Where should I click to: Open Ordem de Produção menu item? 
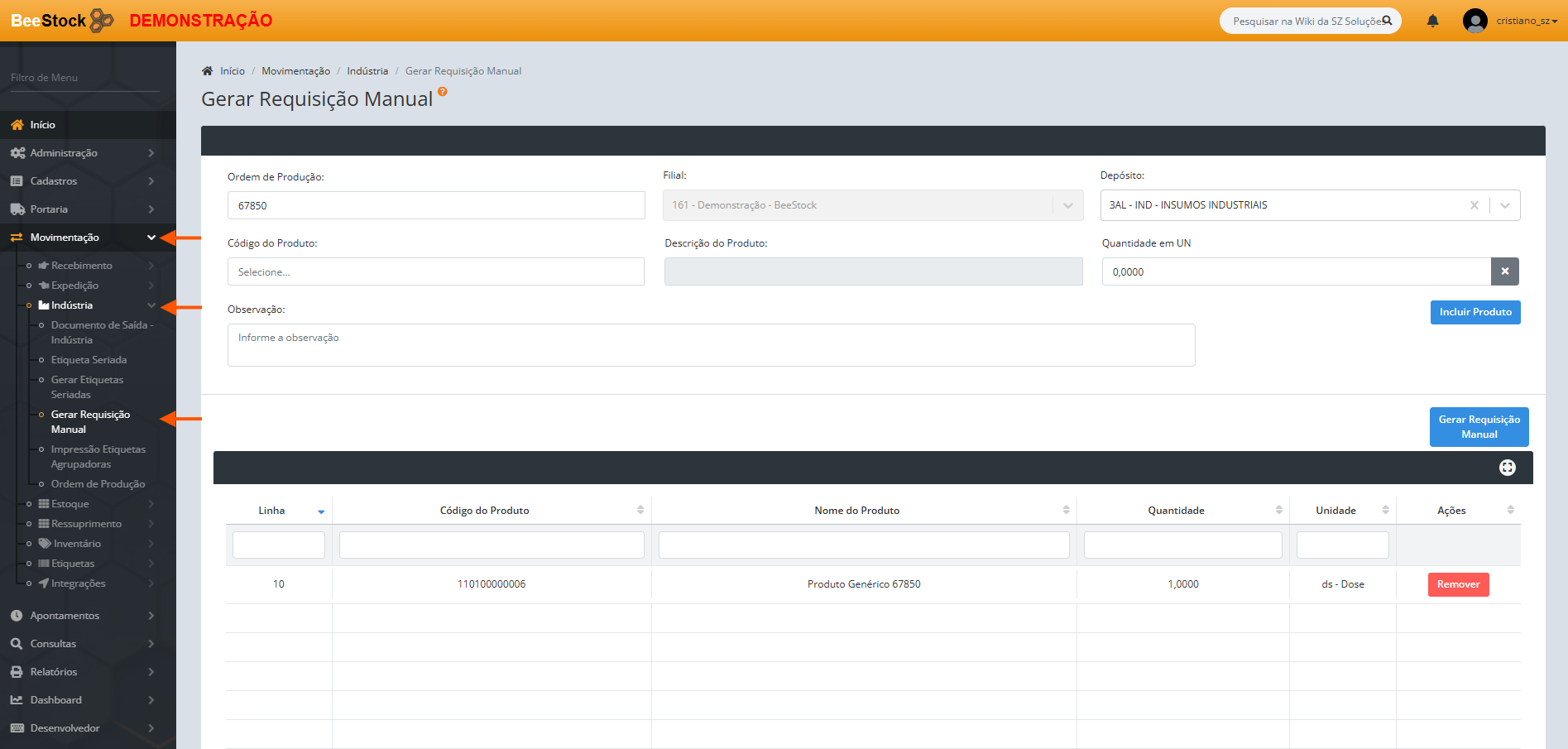coord(98,484)
